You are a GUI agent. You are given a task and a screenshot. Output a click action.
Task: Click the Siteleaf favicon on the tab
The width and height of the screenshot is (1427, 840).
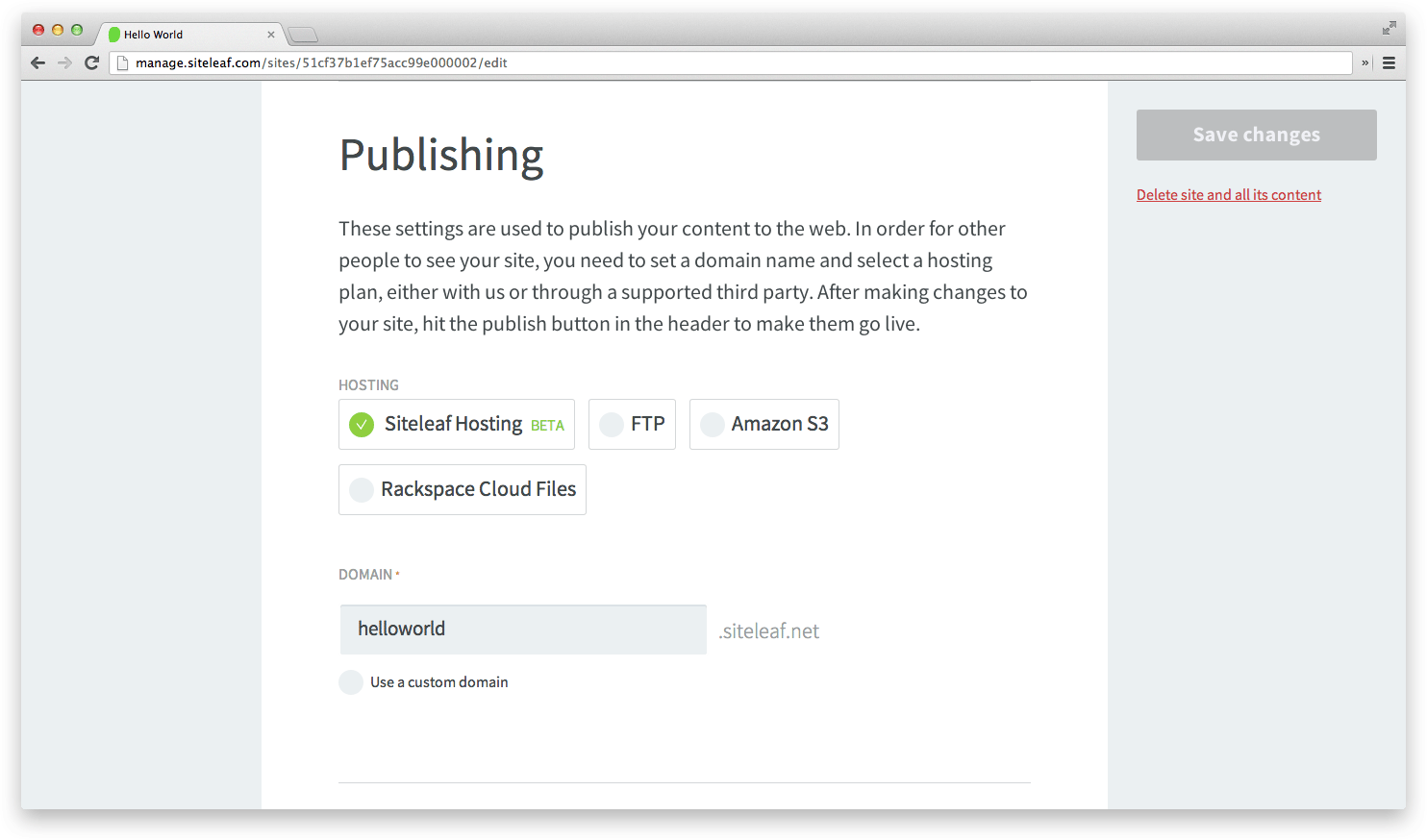pyautogui.click(x=114, y=35)
